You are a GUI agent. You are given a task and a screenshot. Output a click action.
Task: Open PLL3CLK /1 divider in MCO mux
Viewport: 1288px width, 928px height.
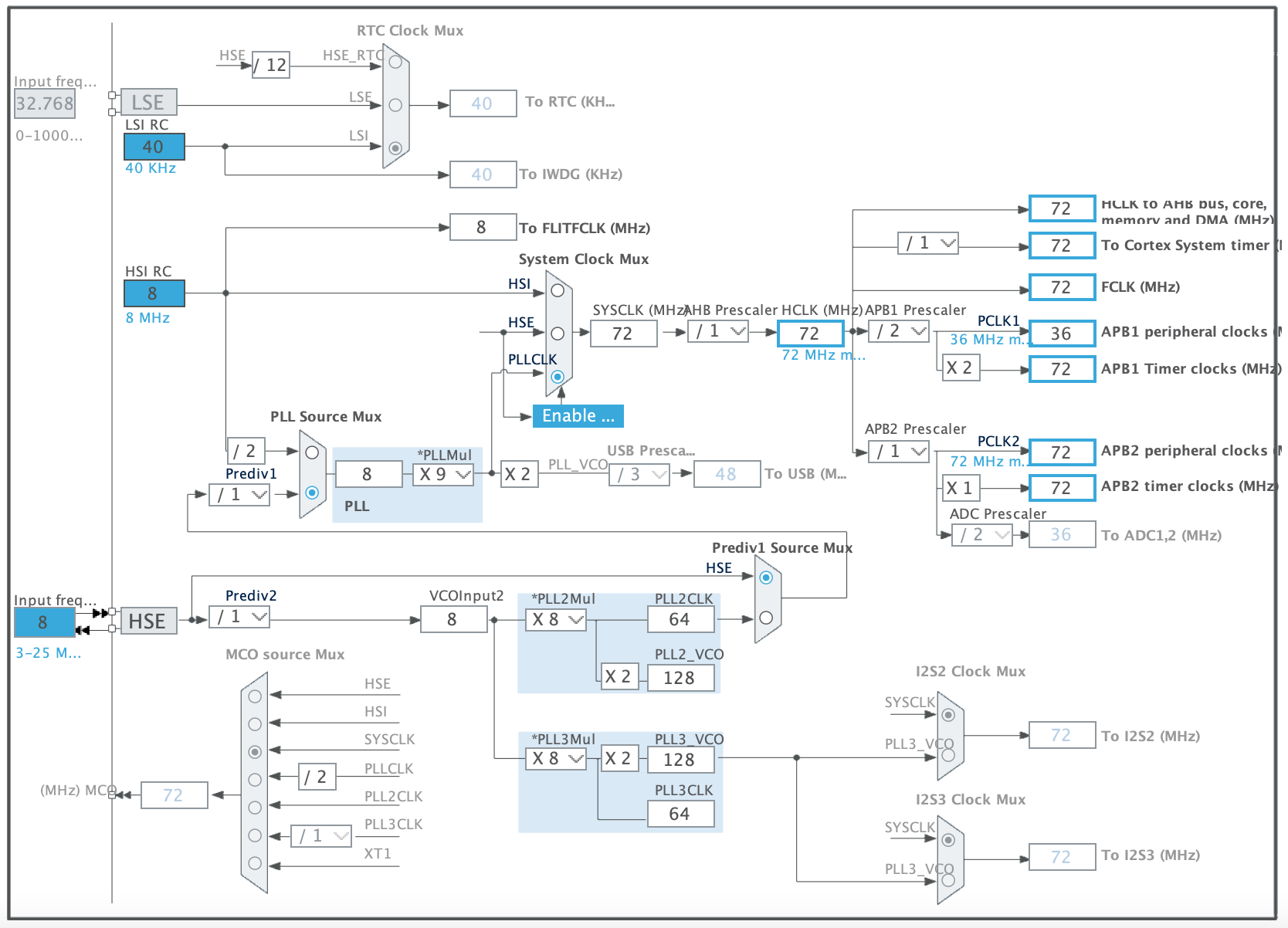[x=321, y=836]
